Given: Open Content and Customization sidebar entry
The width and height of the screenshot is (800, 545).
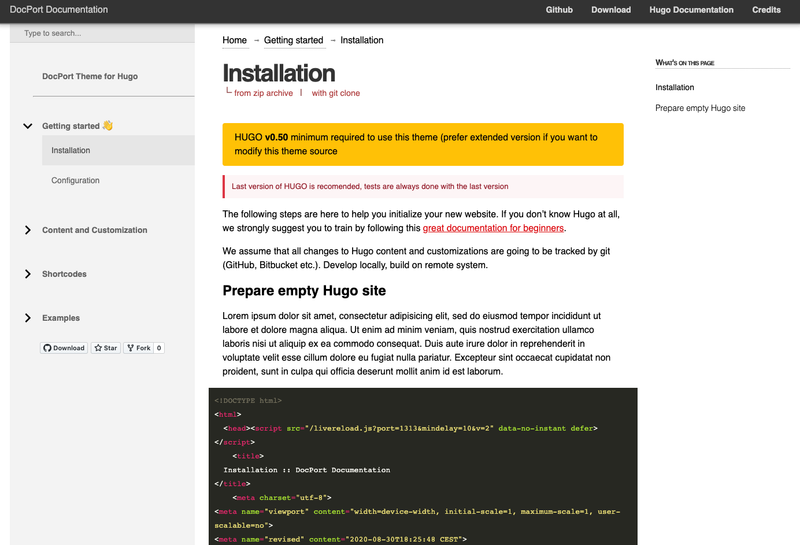Looking at the screenshot, I should click(x=94, y=230).
